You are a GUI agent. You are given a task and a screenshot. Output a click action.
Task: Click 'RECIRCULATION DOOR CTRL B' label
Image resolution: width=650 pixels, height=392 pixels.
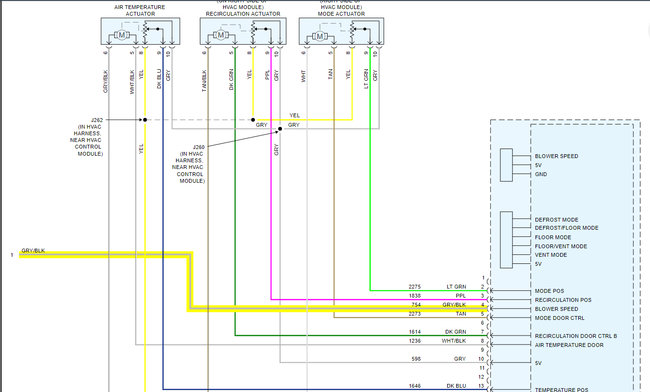[x=576, y=336]
